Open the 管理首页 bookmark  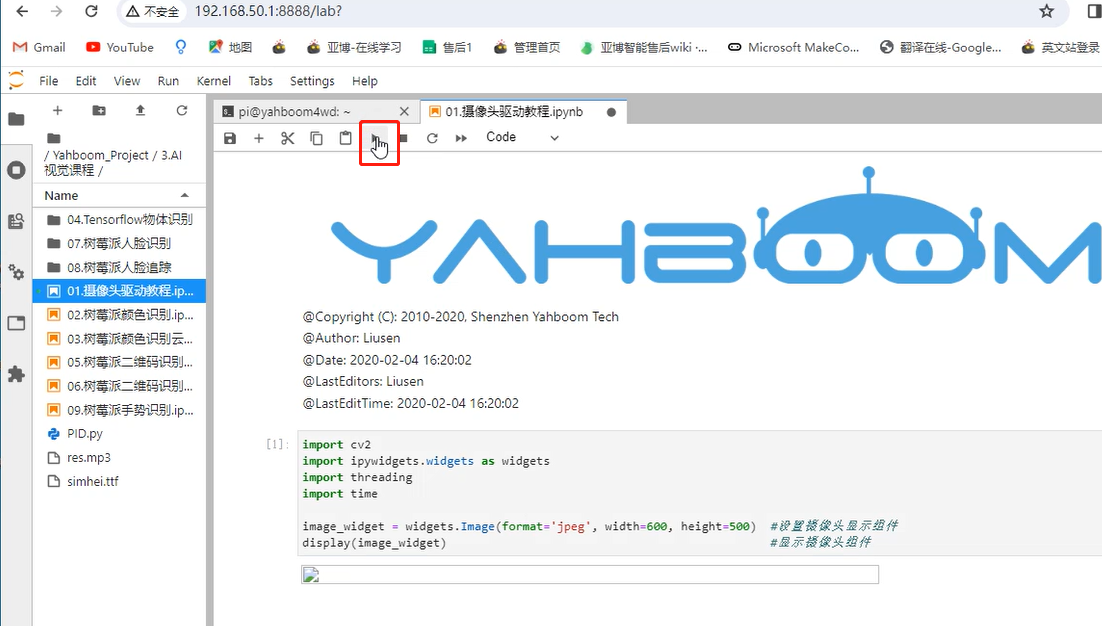[527, 47]
